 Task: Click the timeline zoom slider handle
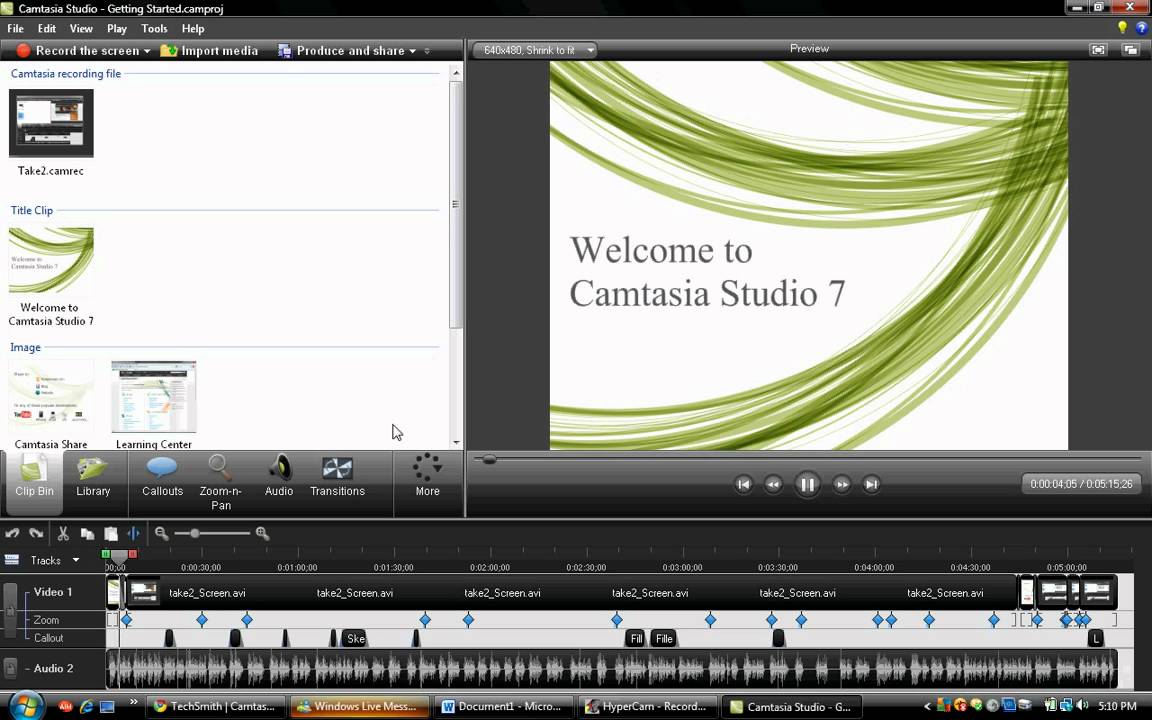tap(195, 533)
